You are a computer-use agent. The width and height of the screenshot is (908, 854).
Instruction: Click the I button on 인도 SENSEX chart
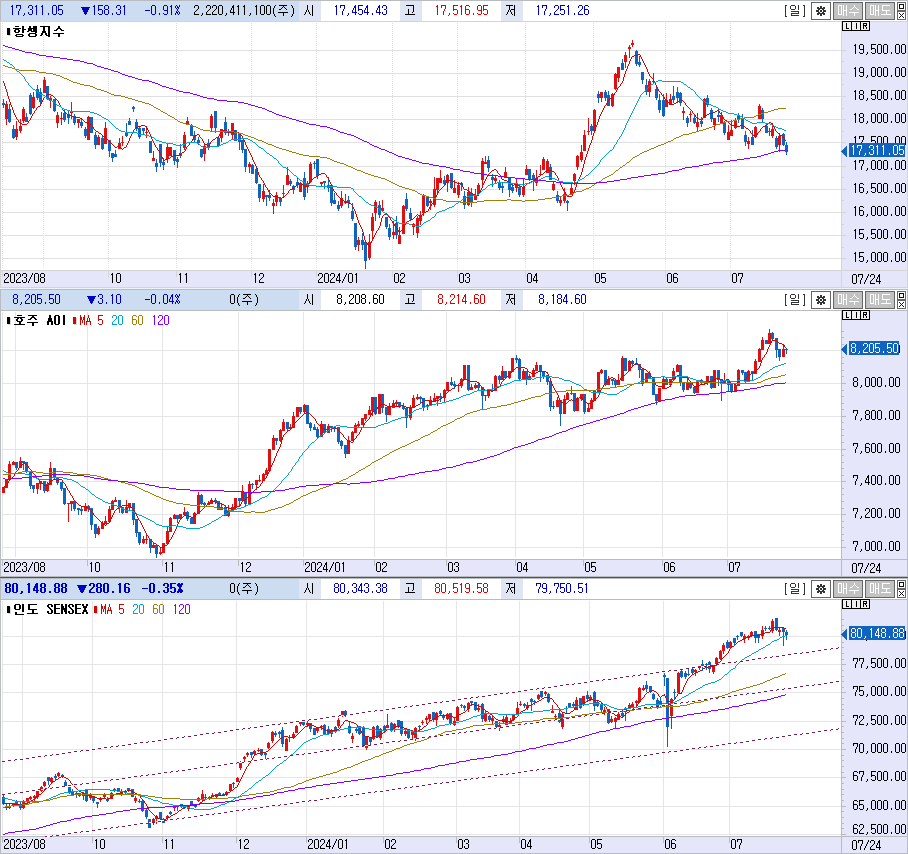click(x=855, y=604)
